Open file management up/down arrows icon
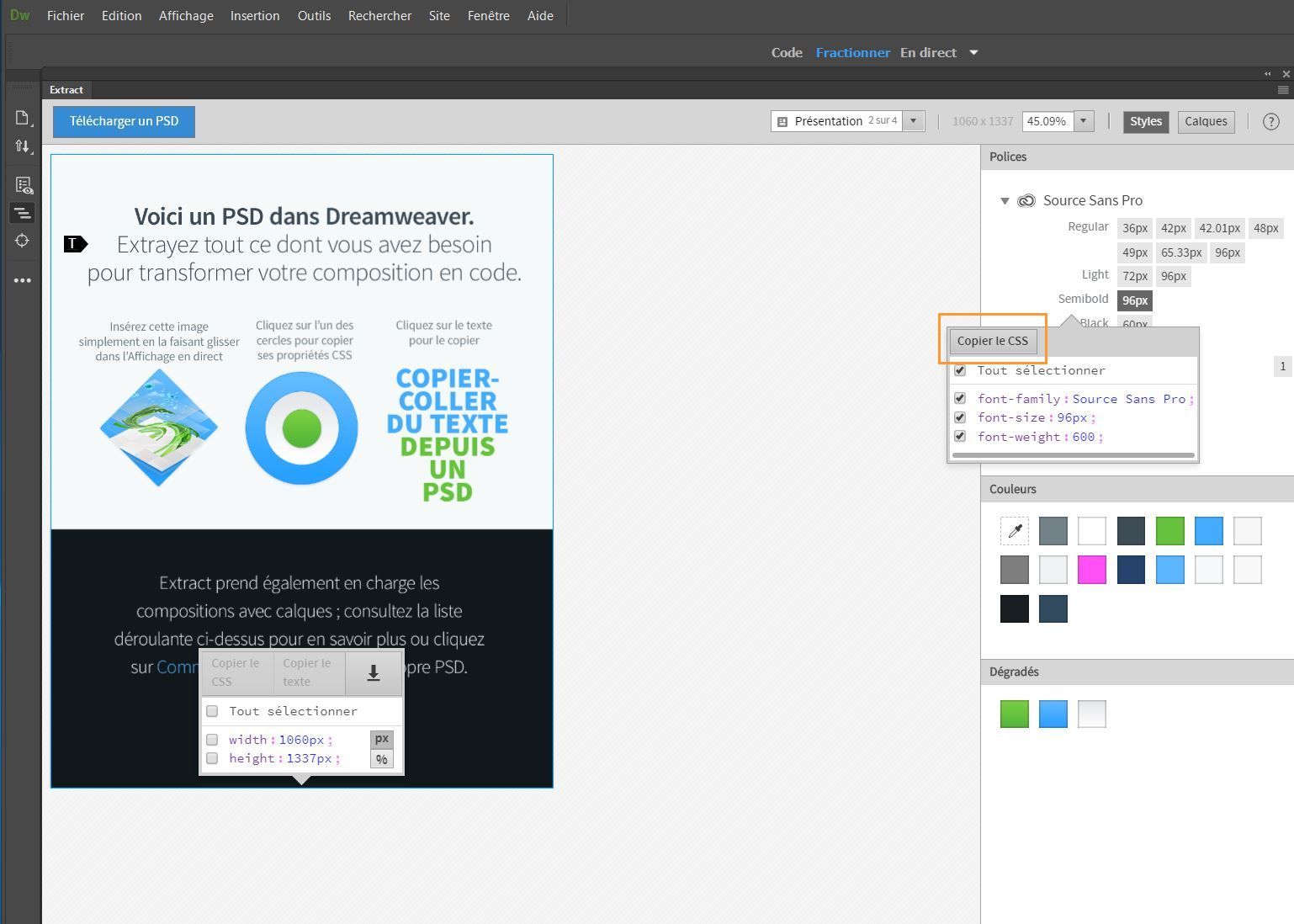The width and height of the screenshot is (1294, 924). click(23, 146)
